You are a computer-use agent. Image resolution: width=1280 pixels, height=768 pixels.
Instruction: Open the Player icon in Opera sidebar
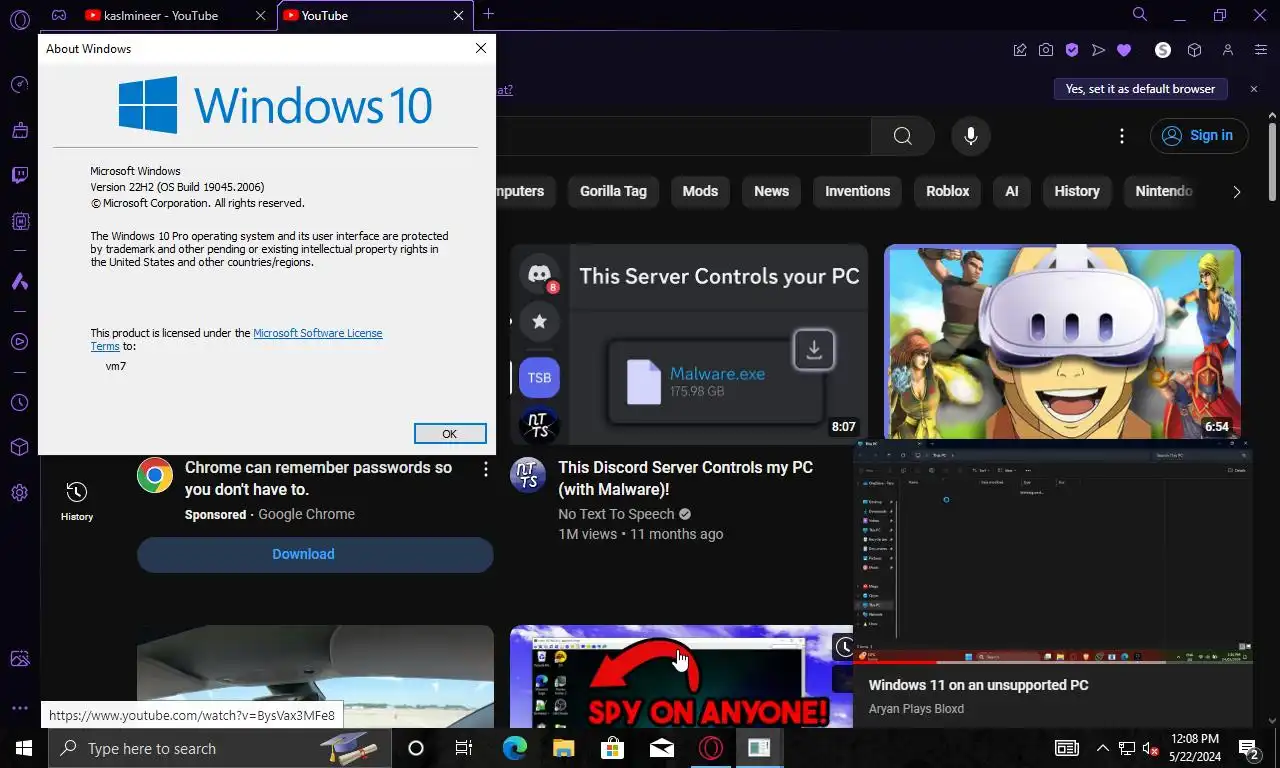(x=19, y=342)
